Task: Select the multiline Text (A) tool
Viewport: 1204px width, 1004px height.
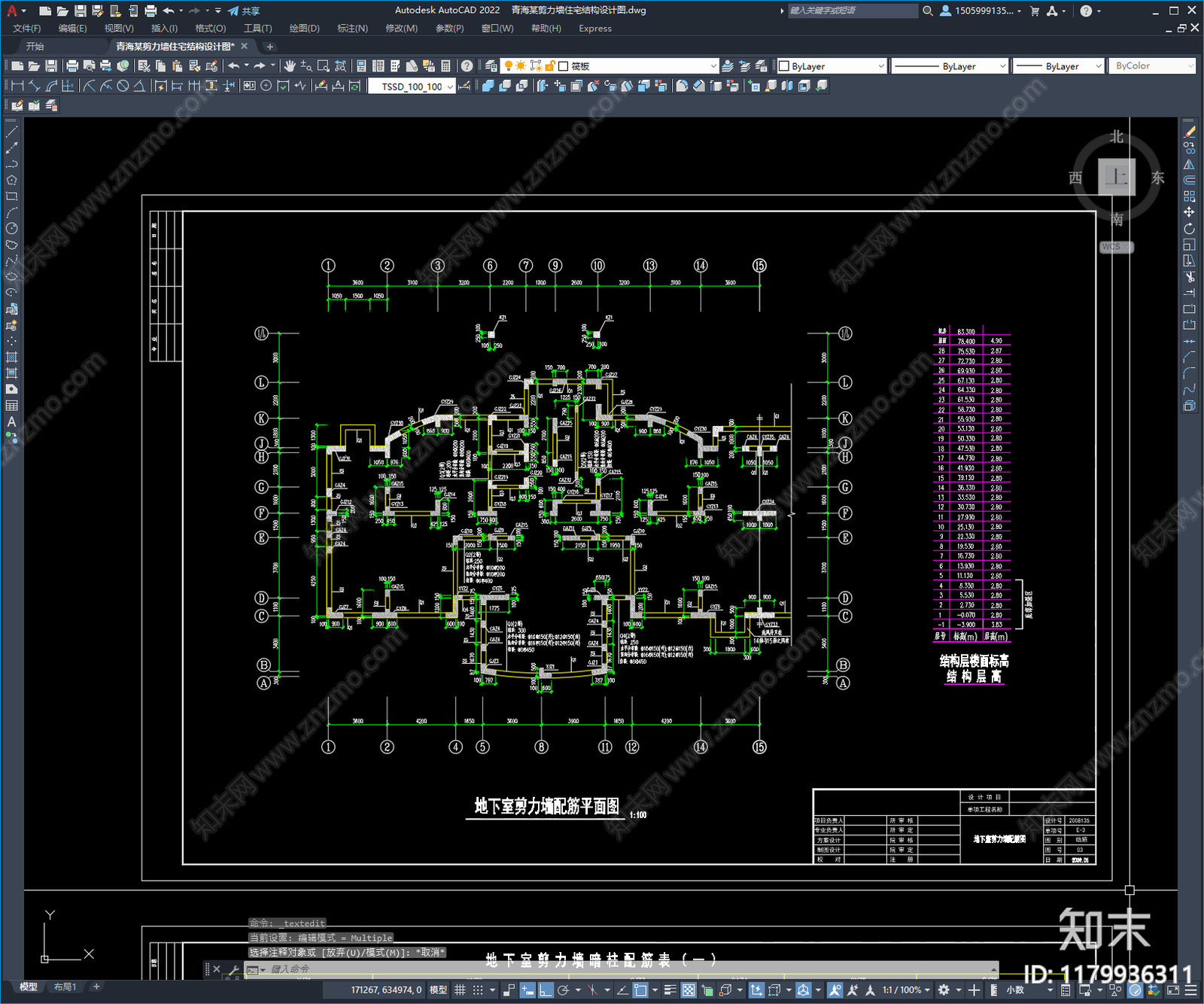Action: pyautogui.click(x=11, y=421)
